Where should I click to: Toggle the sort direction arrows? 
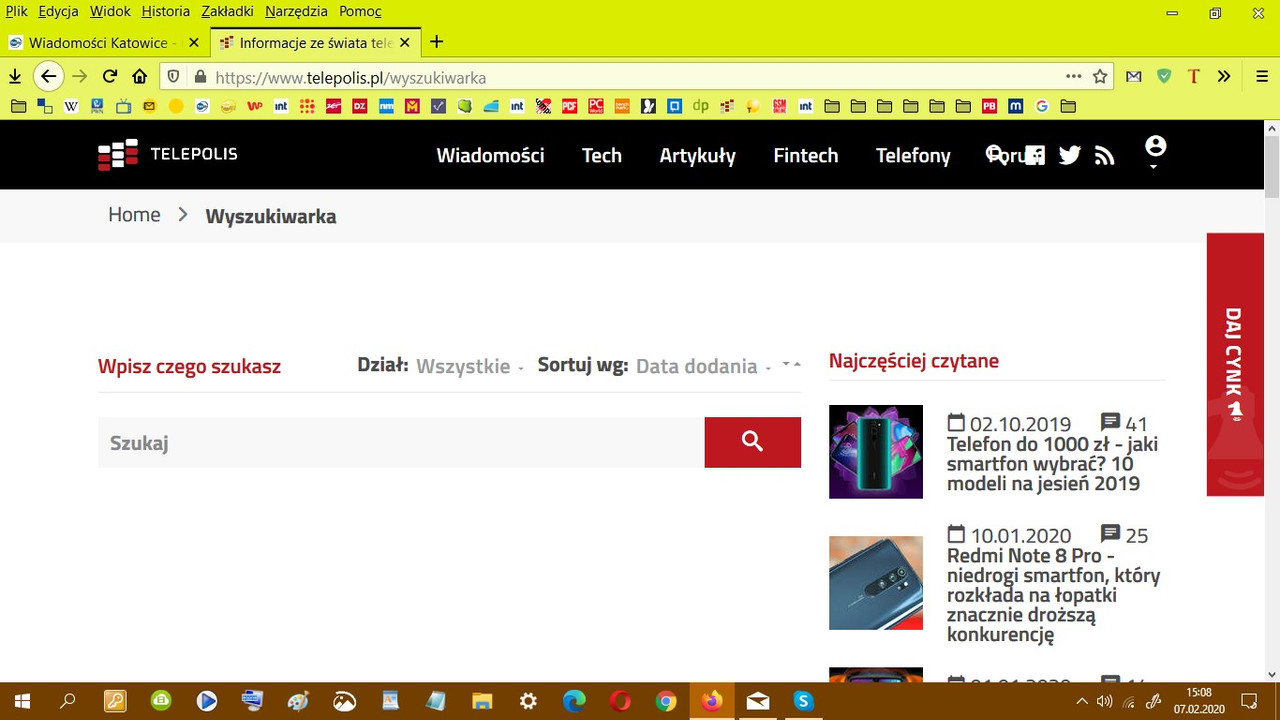point(791,365)
